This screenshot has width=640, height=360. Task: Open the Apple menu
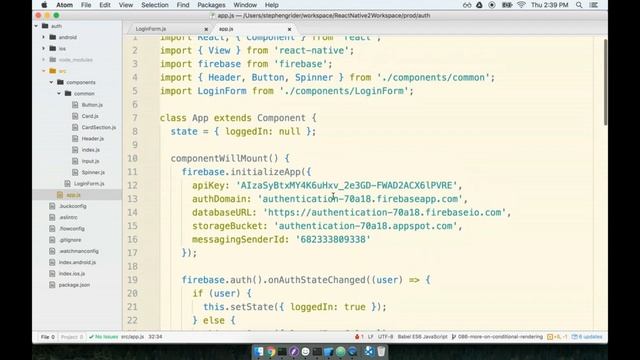[x=44, y=5]
